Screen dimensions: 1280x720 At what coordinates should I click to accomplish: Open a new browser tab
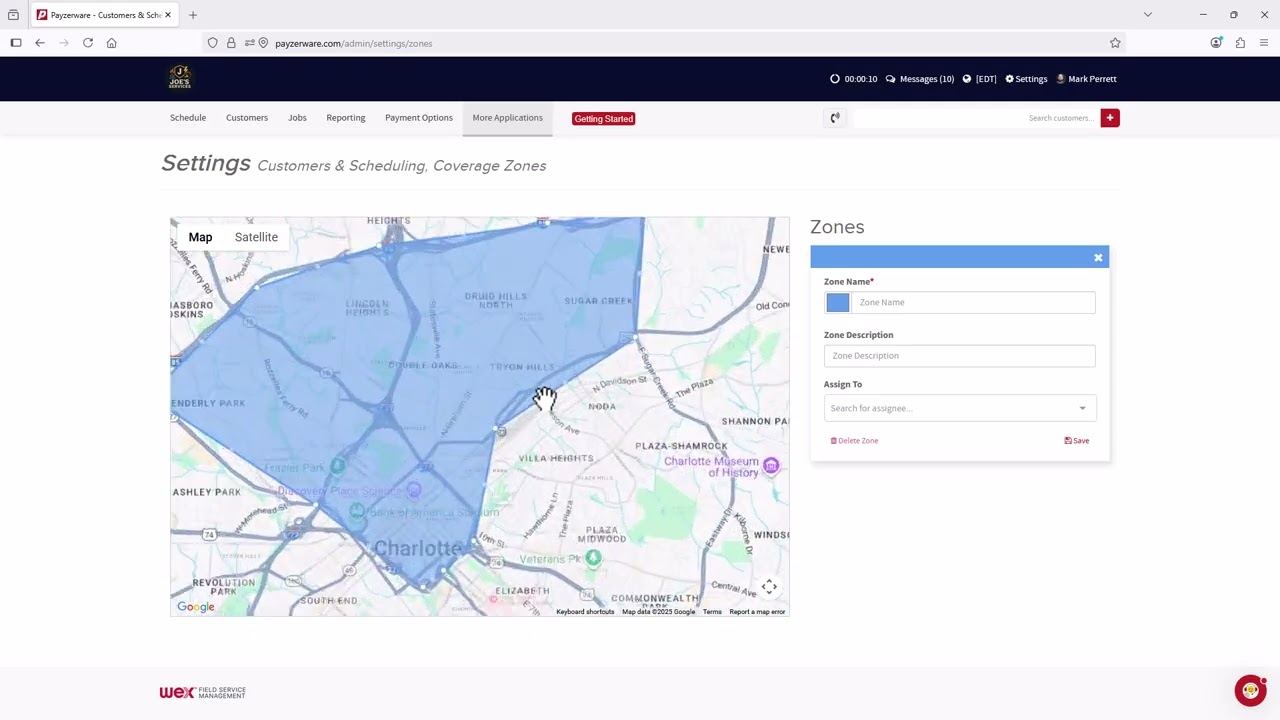click(193, 15)
